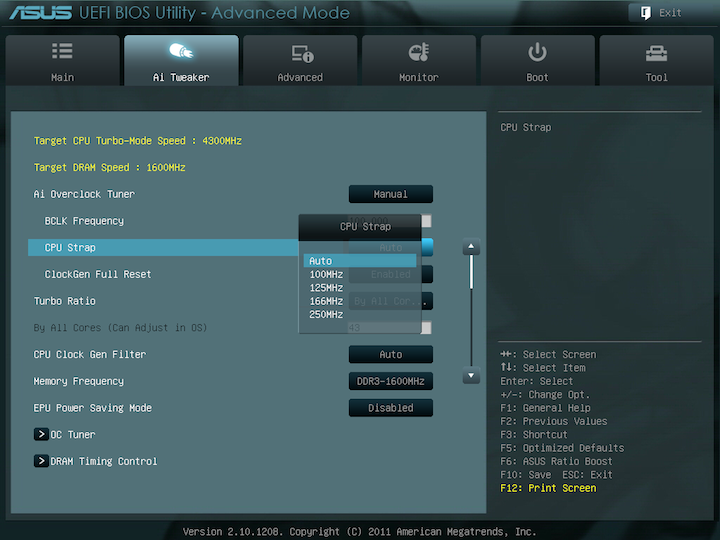This screenshot has width=720, height=540.
Task: Select 166MHz CPU Strap option
Action: 326,301
